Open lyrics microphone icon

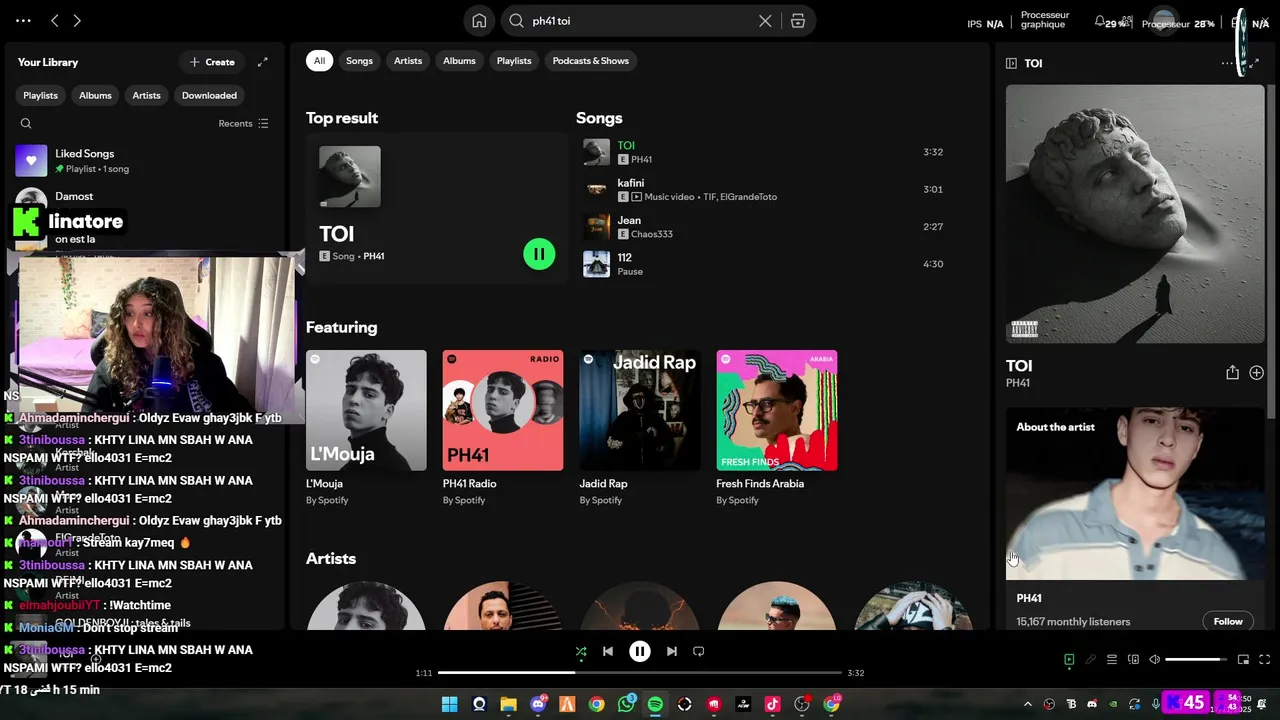coord(1091,660)
